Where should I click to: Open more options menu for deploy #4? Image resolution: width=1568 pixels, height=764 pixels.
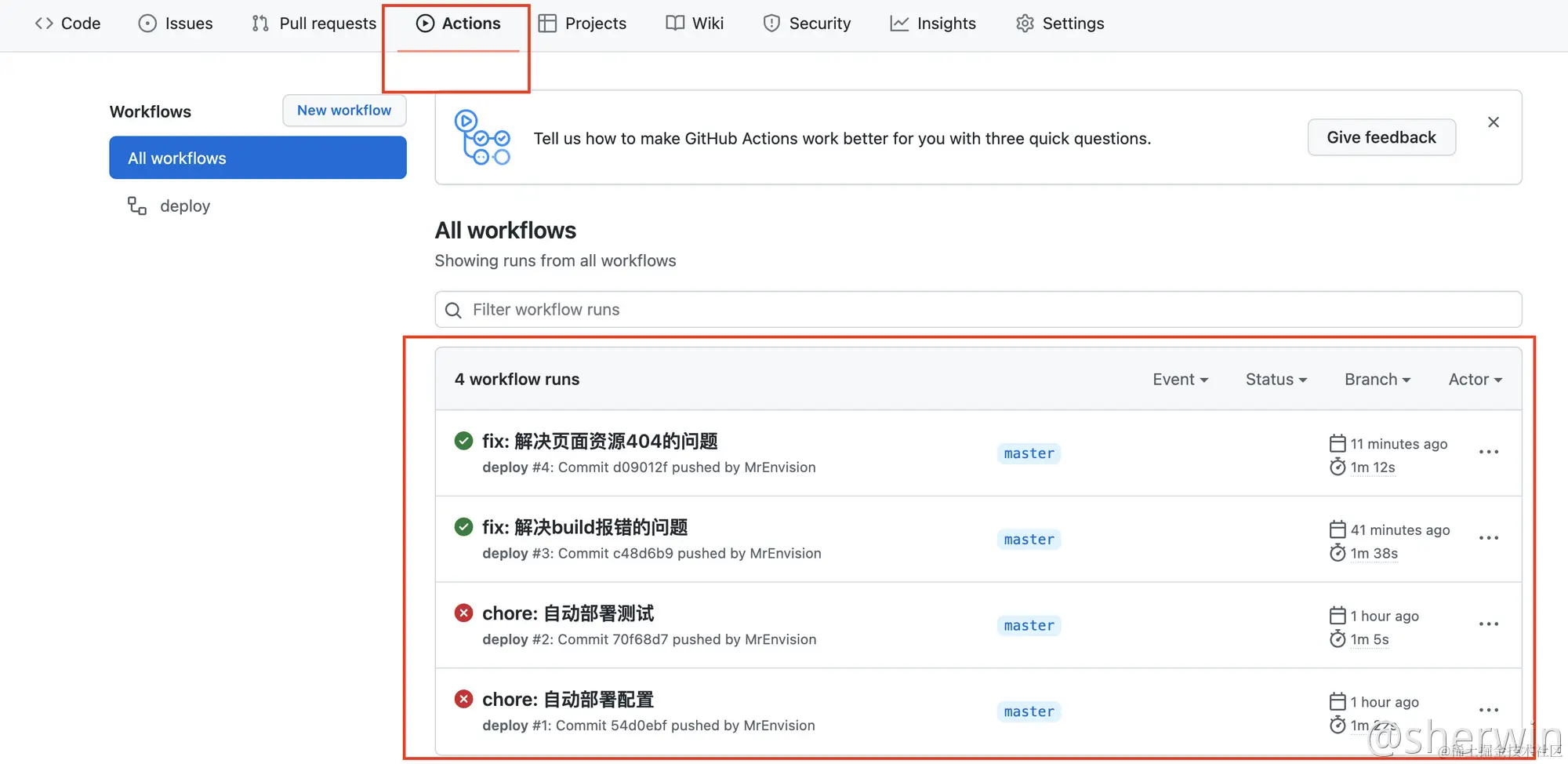pyautogui.click(x=1489, y=453)
